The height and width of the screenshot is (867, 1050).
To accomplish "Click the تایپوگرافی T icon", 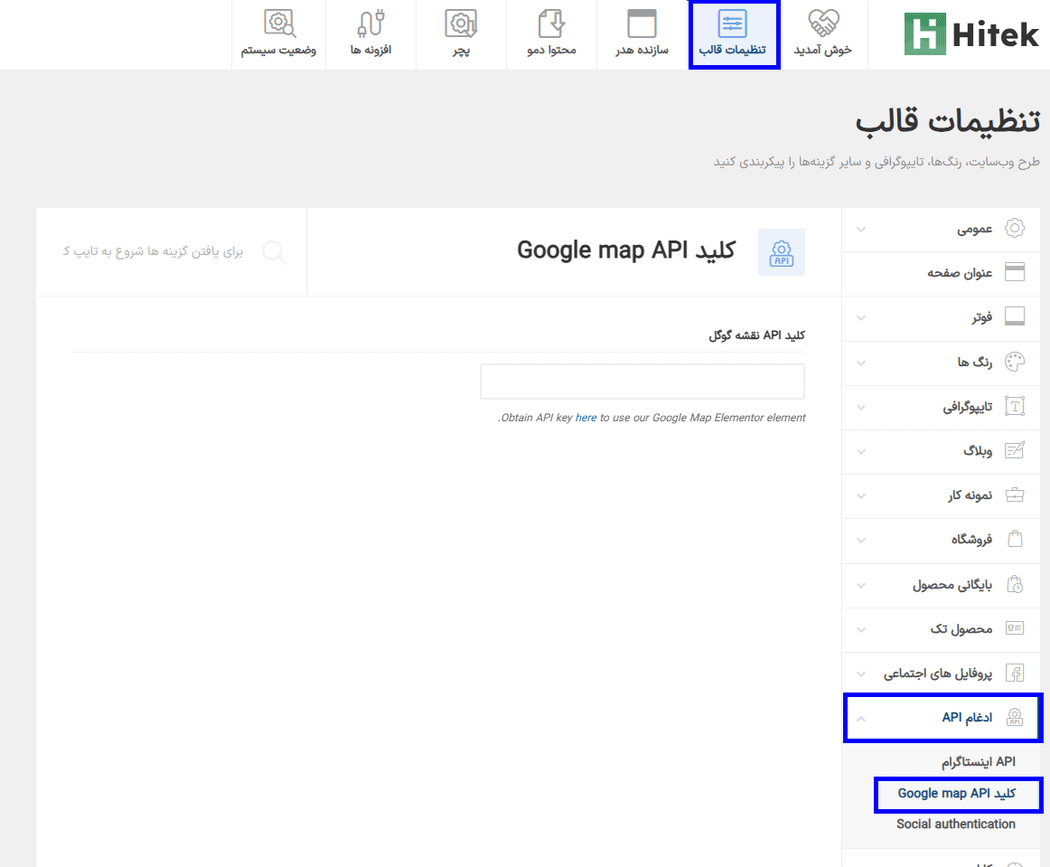I will pos(1015,406).
